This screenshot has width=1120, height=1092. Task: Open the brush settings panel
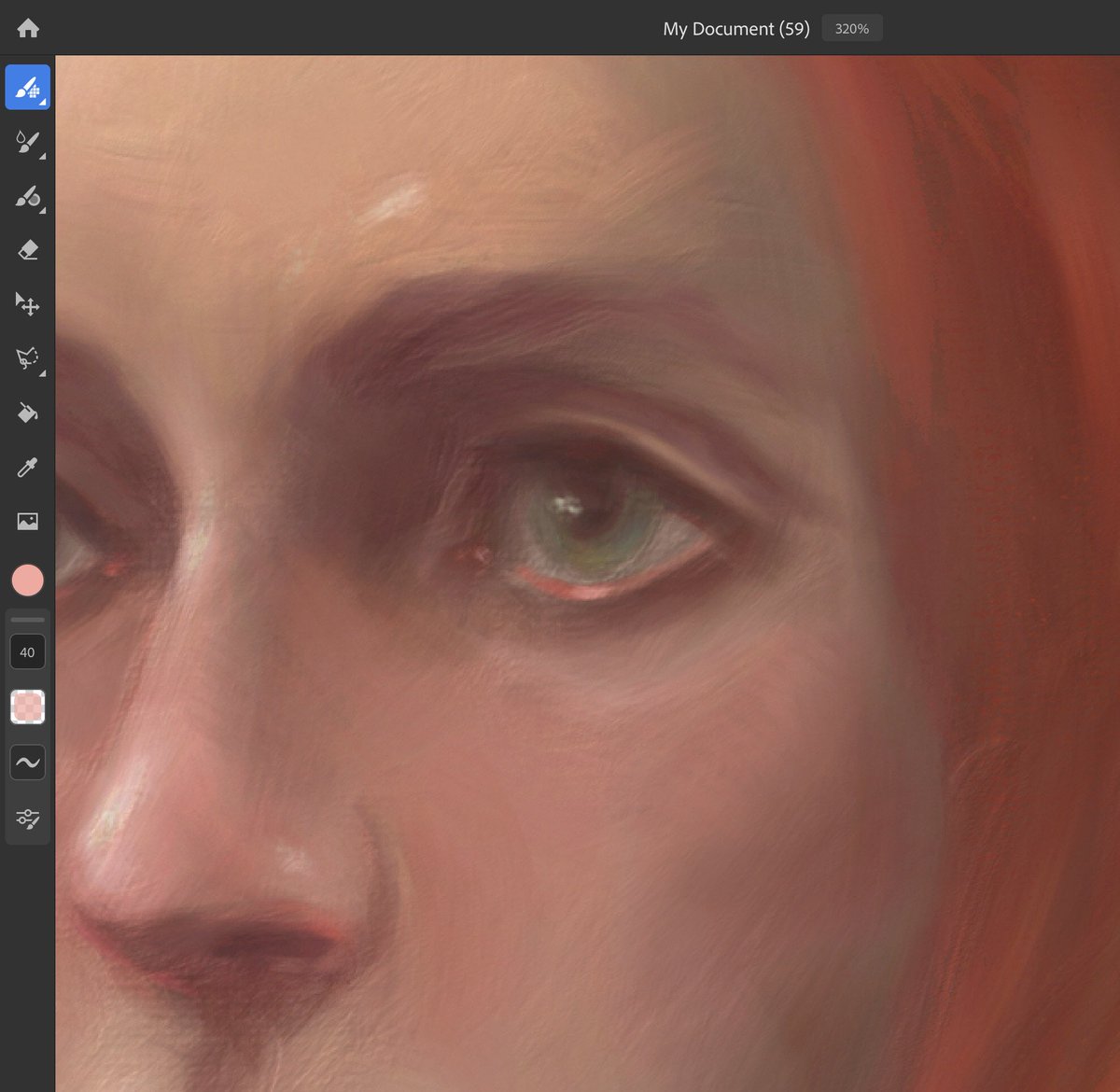[x=27, y=818]
